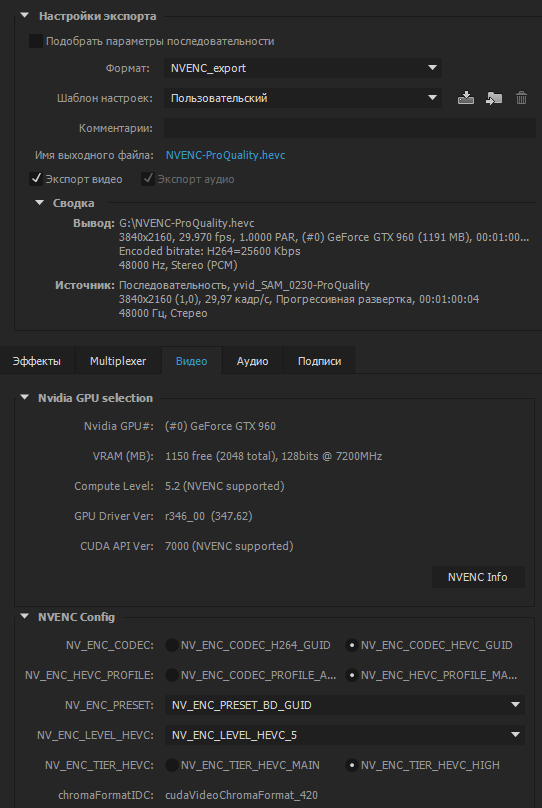Open Шаблон настроек dropdown
The height and width of the screenshot is (808, 542).
click(303, 98)
